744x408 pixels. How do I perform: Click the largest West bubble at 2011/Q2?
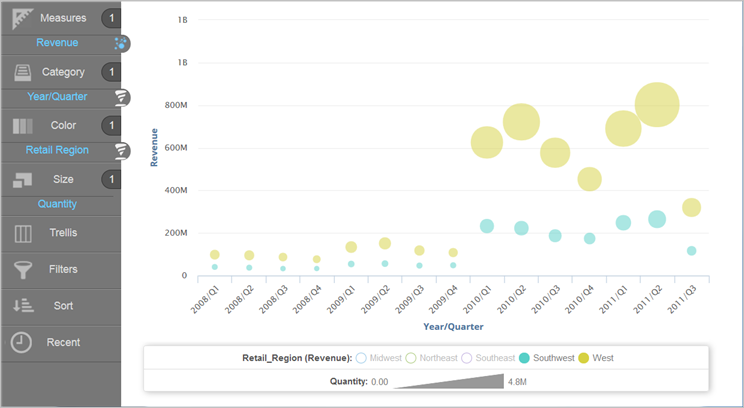point(657,104)
